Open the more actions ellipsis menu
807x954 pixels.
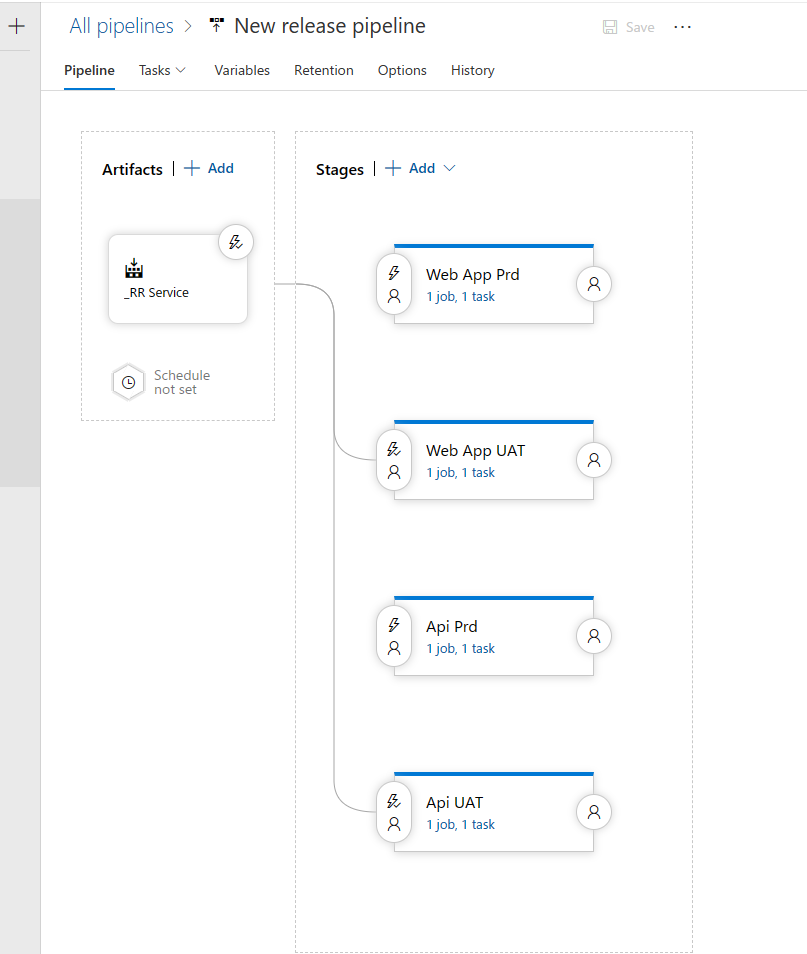click(682, 27)
